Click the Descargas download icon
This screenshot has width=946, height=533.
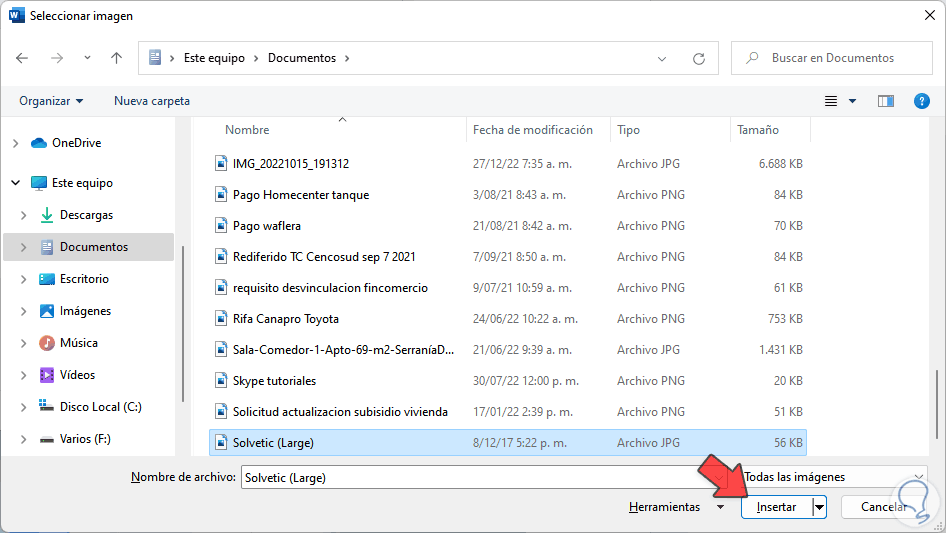pyautogui.click(x=47, y=215)
